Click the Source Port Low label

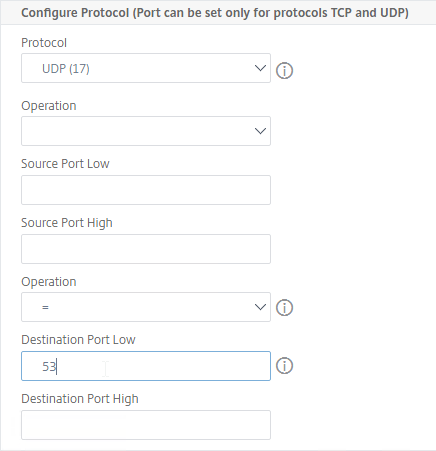pos(65,164)
